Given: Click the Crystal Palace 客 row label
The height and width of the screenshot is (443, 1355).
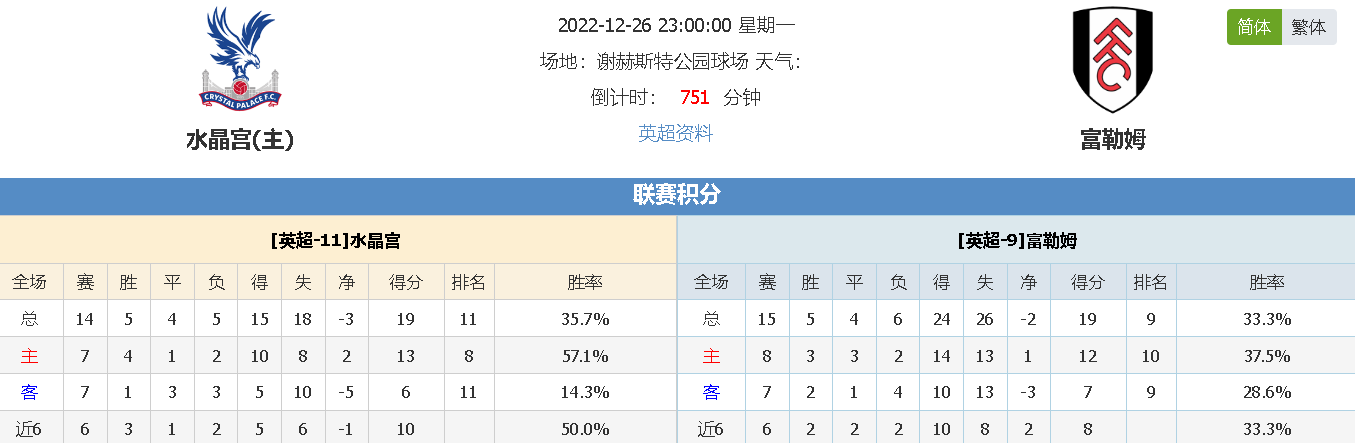Looking at the screenshot, I should click(x=28, y=392).
